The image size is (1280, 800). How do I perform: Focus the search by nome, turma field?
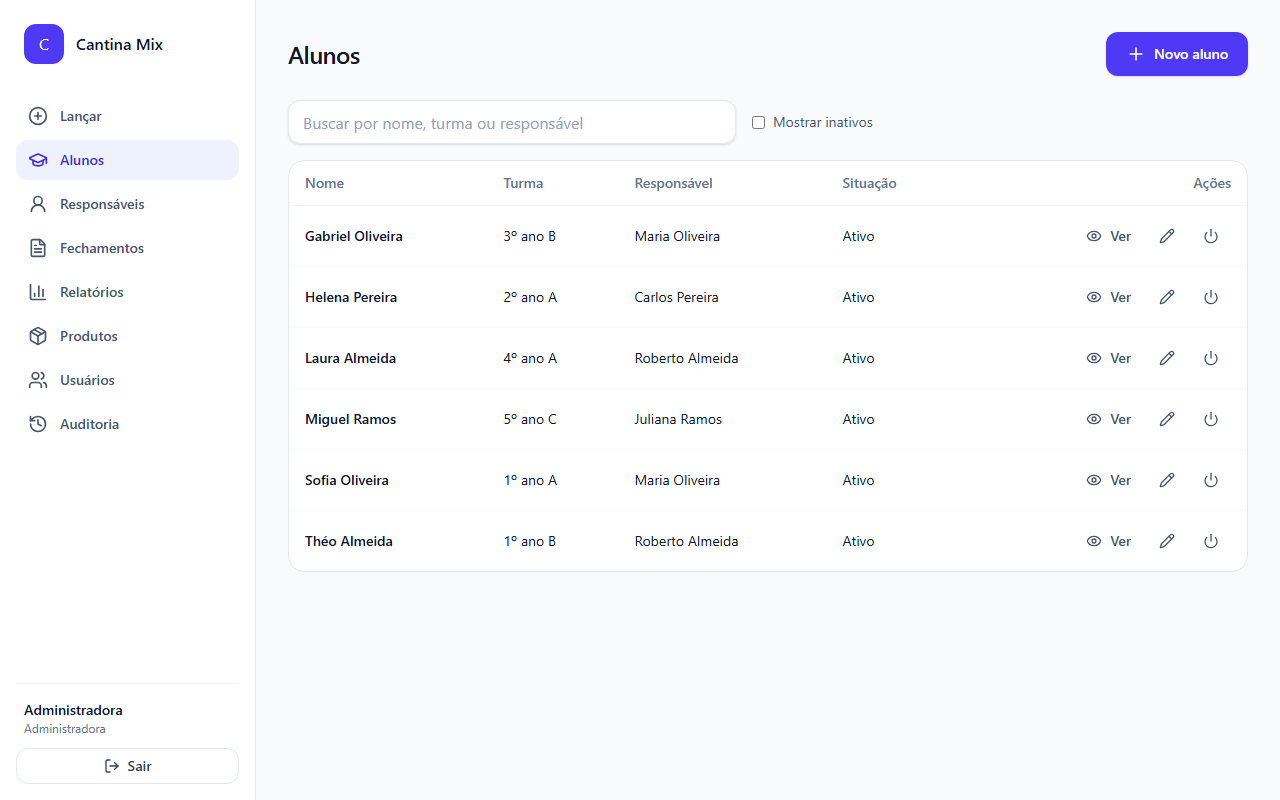pyautogui.click(x=512, y=123)
